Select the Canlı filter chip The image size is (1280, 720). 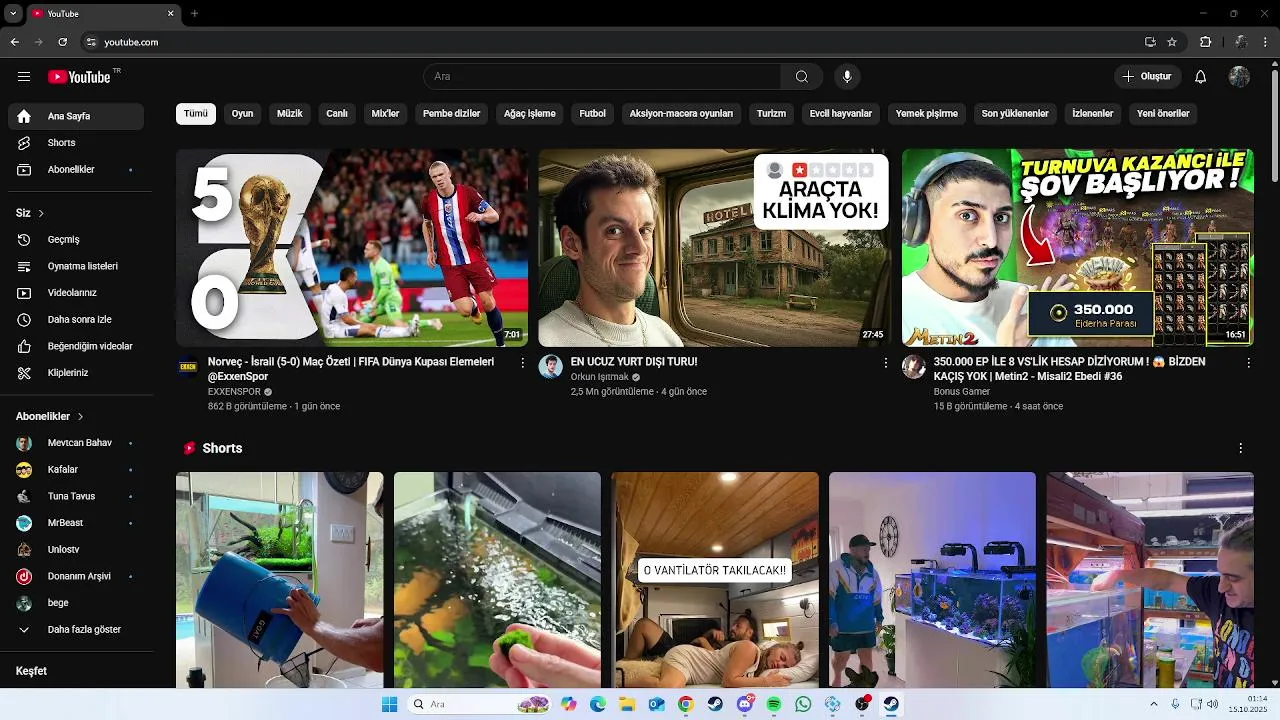click(x=337, y=114)
